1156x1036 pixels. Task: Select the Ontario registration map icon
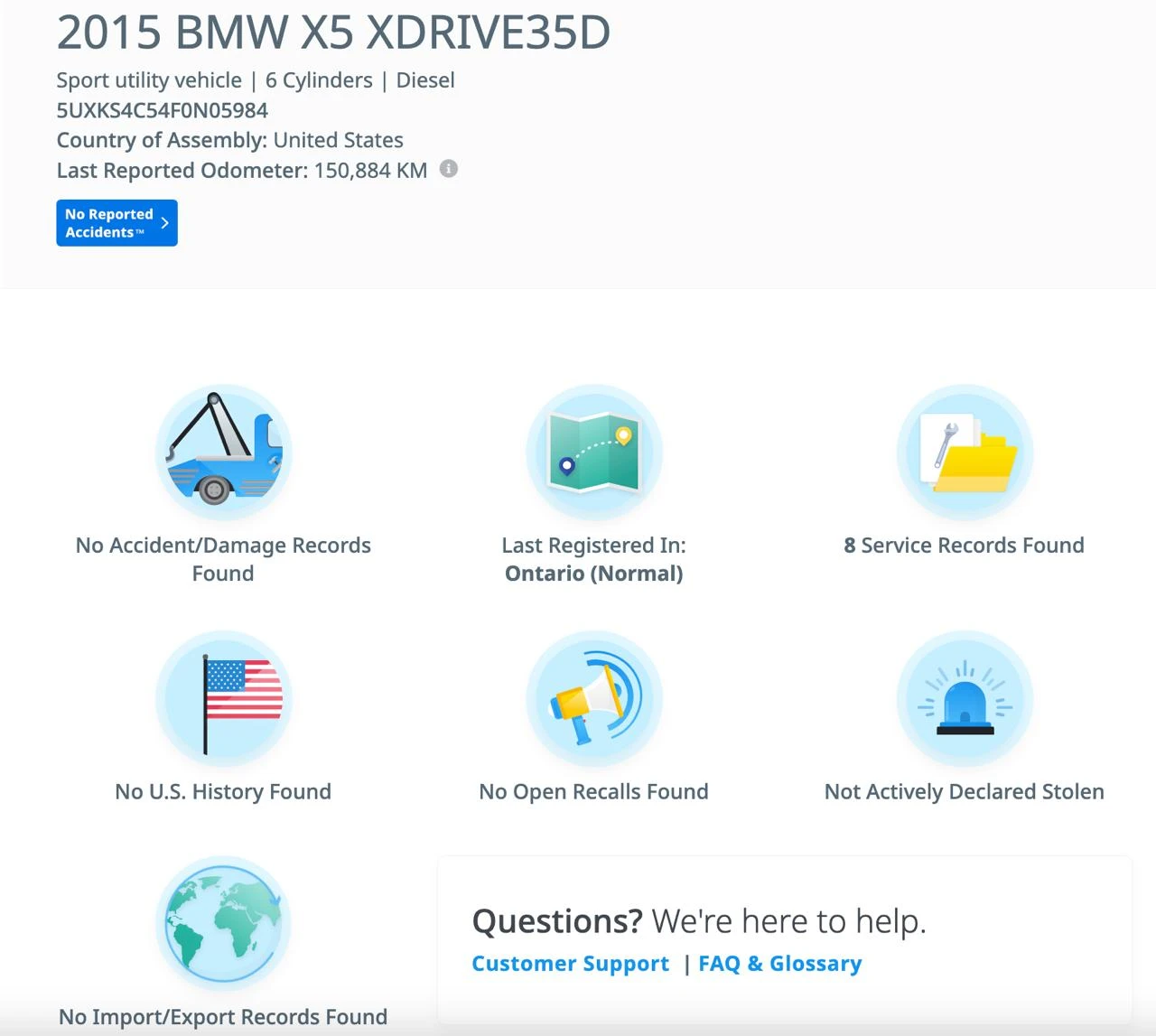(593, 452)
